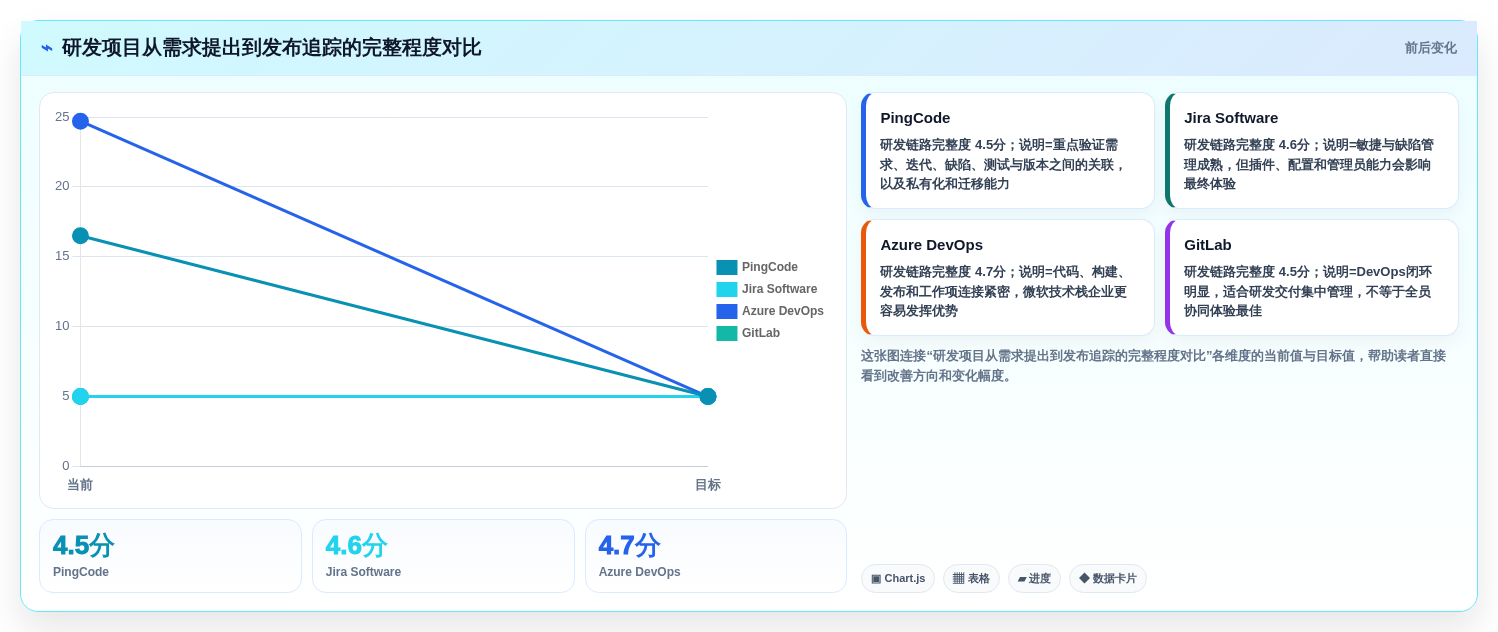The height and width of the screenshot is (632, 1498).
Task: Select the Jira Software data point at 5
Action: 80,396
